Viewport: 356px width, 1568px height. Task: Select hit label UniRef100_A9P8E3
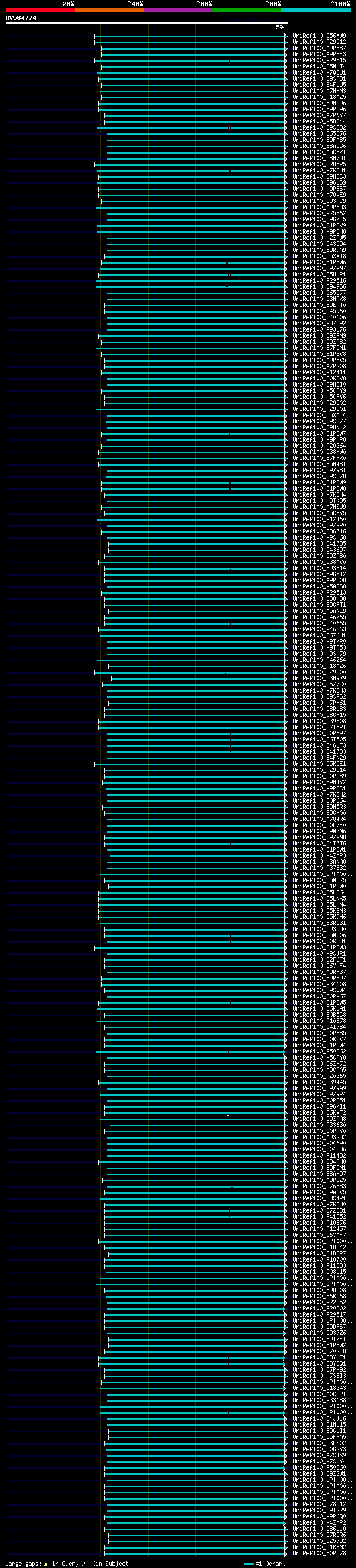tap(319, 54)
